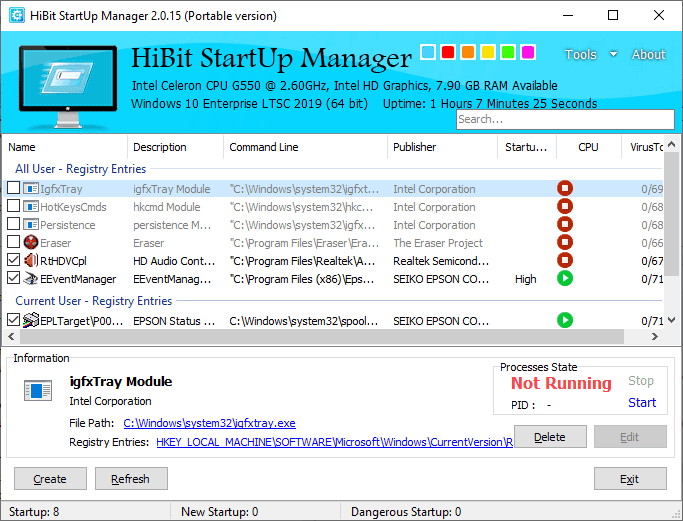This screenshot has width=683, height=521.
Task: Select the orange color theme
Action: pos(468,52)
